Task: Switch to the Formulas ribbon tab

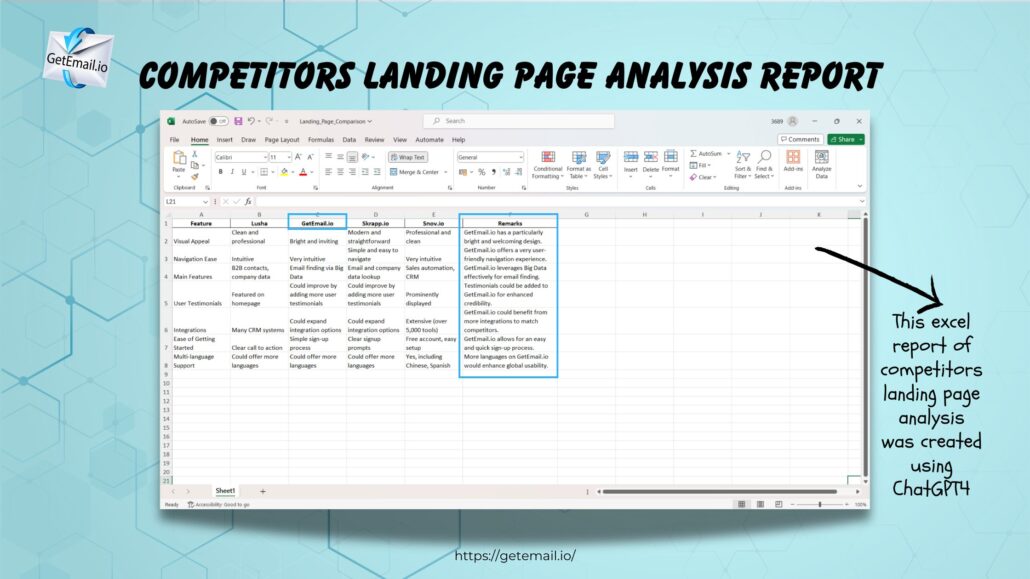Action: pyautogui.click(x=321, y=139)
